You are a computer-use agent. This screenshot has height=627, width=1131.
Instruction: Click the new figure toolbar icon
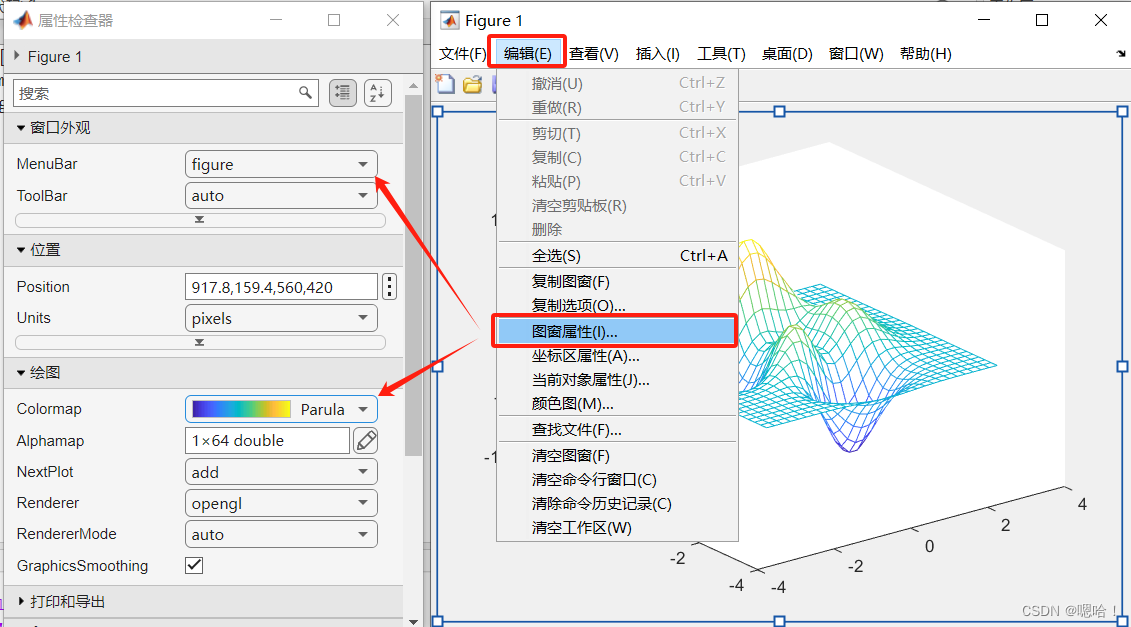[x=445, y=84]
